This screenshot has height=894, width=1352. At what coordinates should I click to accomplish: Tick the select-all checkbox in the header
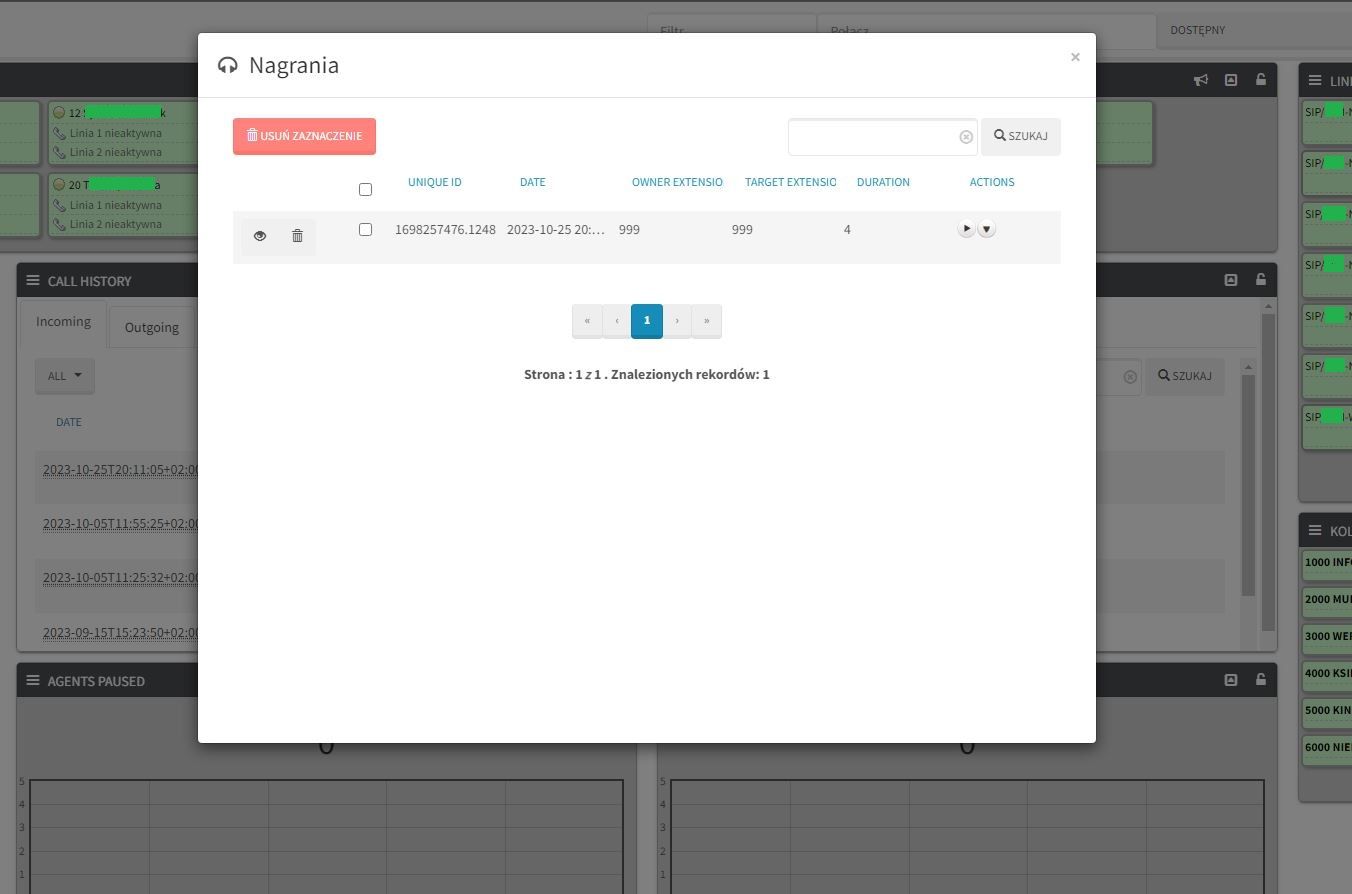tap(365, 189)
